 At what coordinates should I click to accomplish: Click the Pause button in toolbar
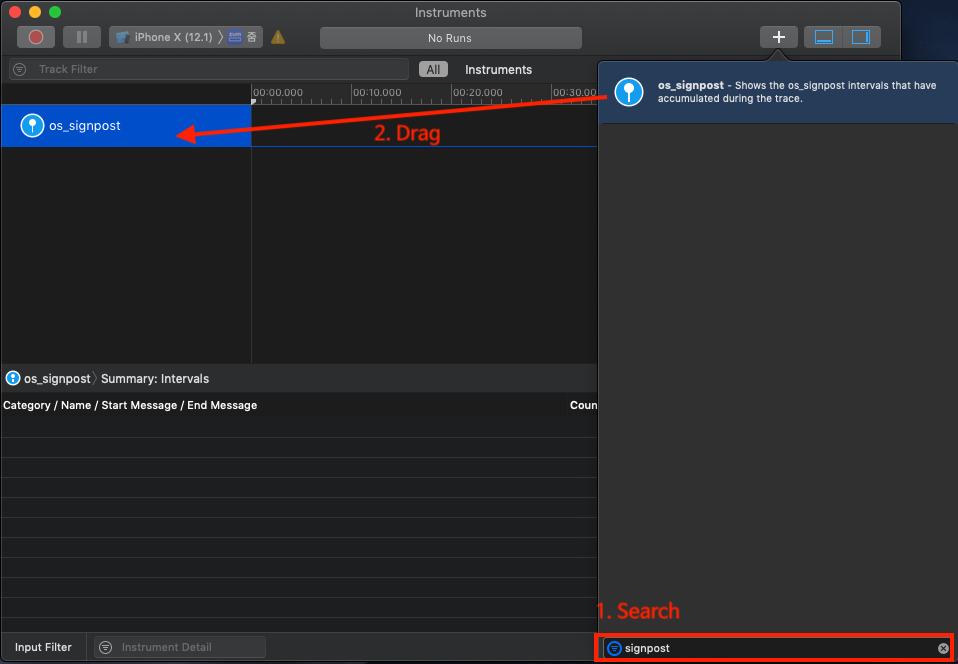(82, 37)
